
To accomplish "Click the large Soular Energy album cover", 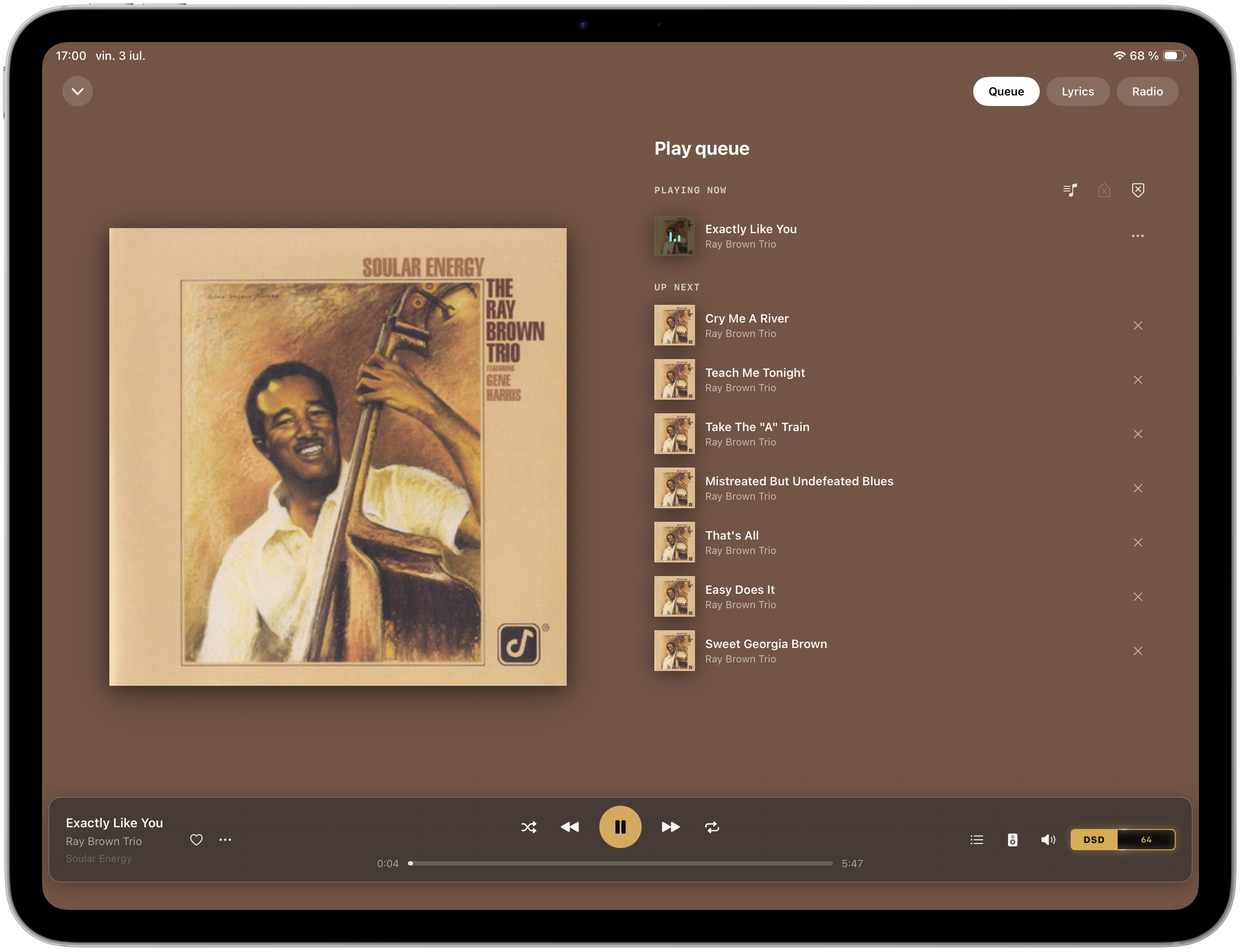I will 338,457.
